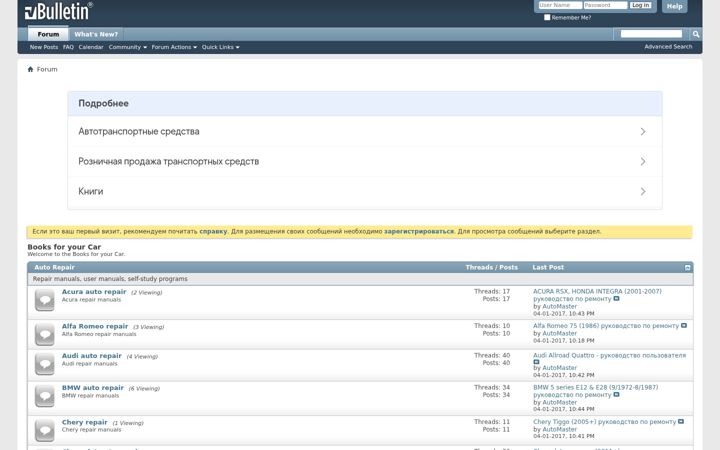Click the Auto Repair category header title
Screen dimensions: 720x450
coord(54,267)
